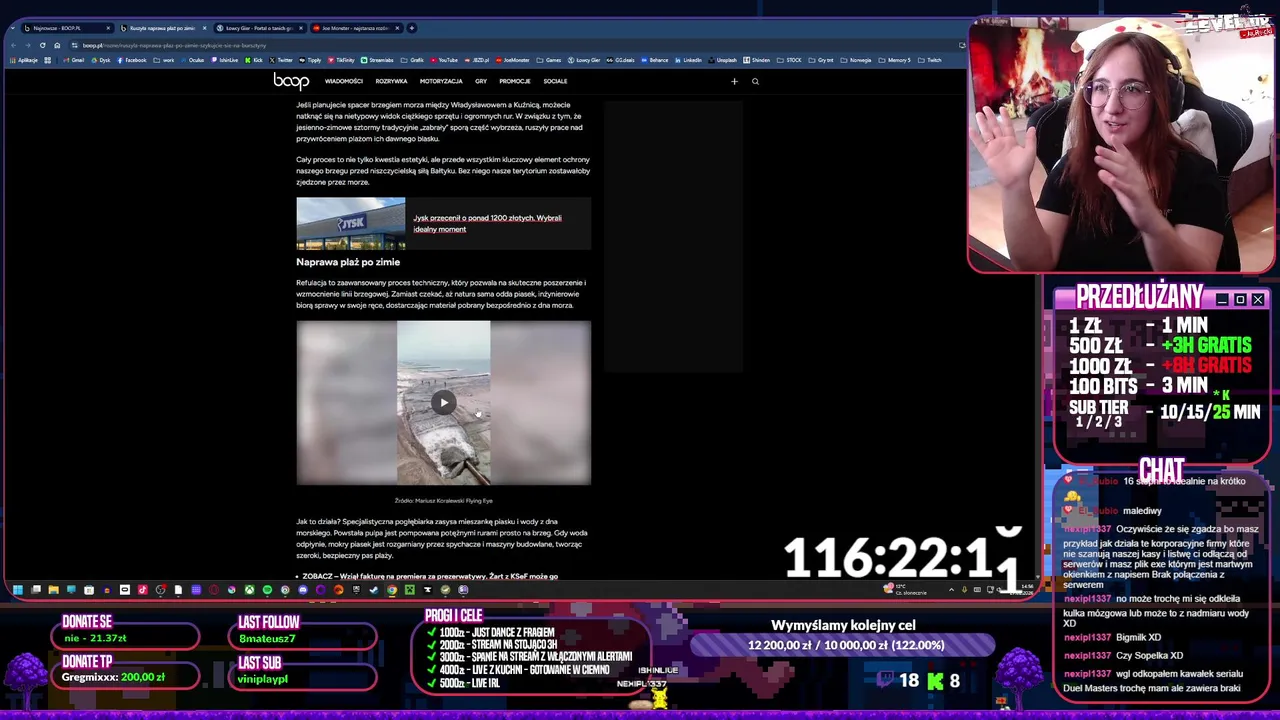Open the boop site search icon
Screen dimensions: 1280x720
pyautogui.click(x=755, y=81)
